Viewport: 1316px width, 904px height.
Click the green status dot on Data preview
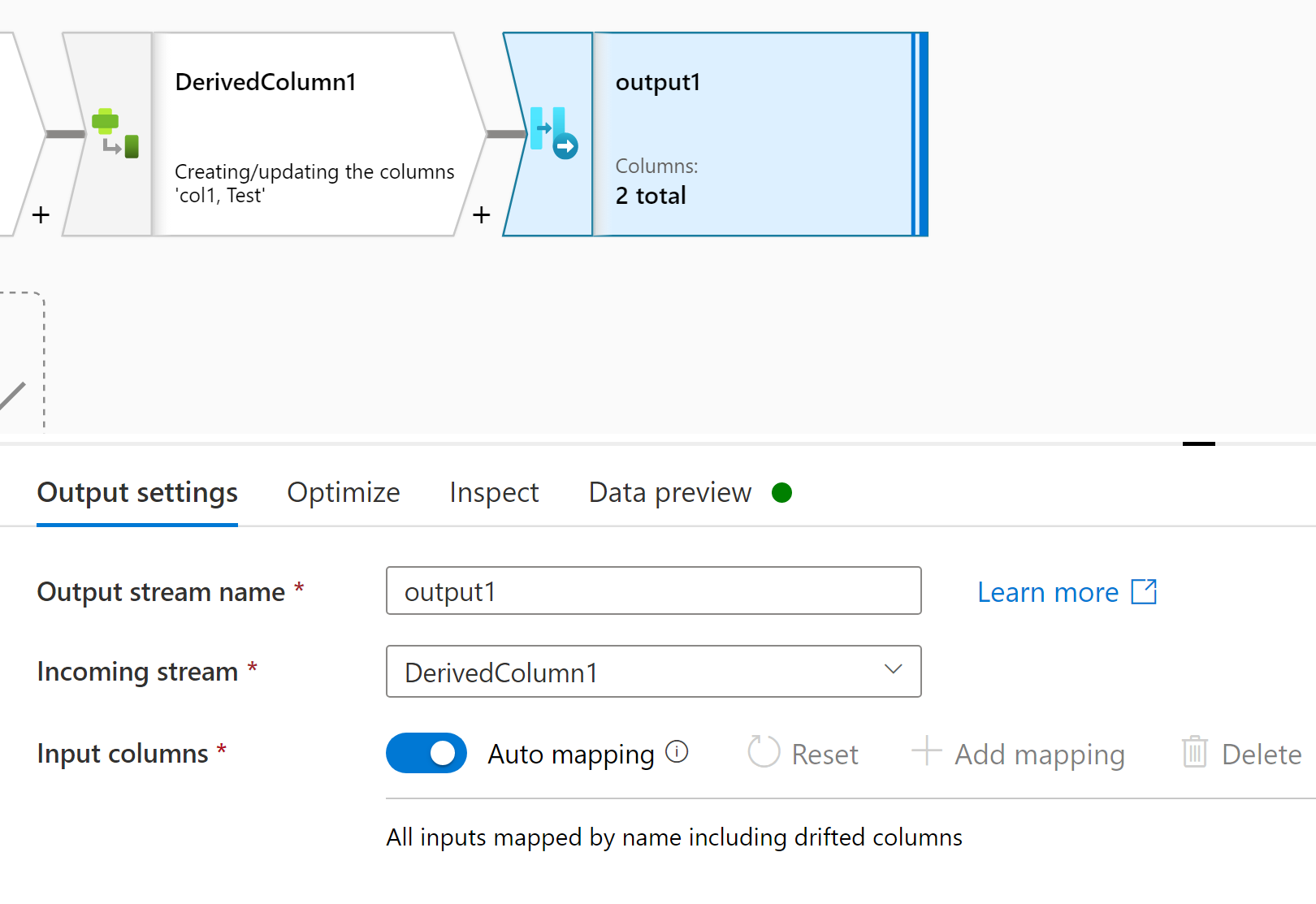[781, 492]
